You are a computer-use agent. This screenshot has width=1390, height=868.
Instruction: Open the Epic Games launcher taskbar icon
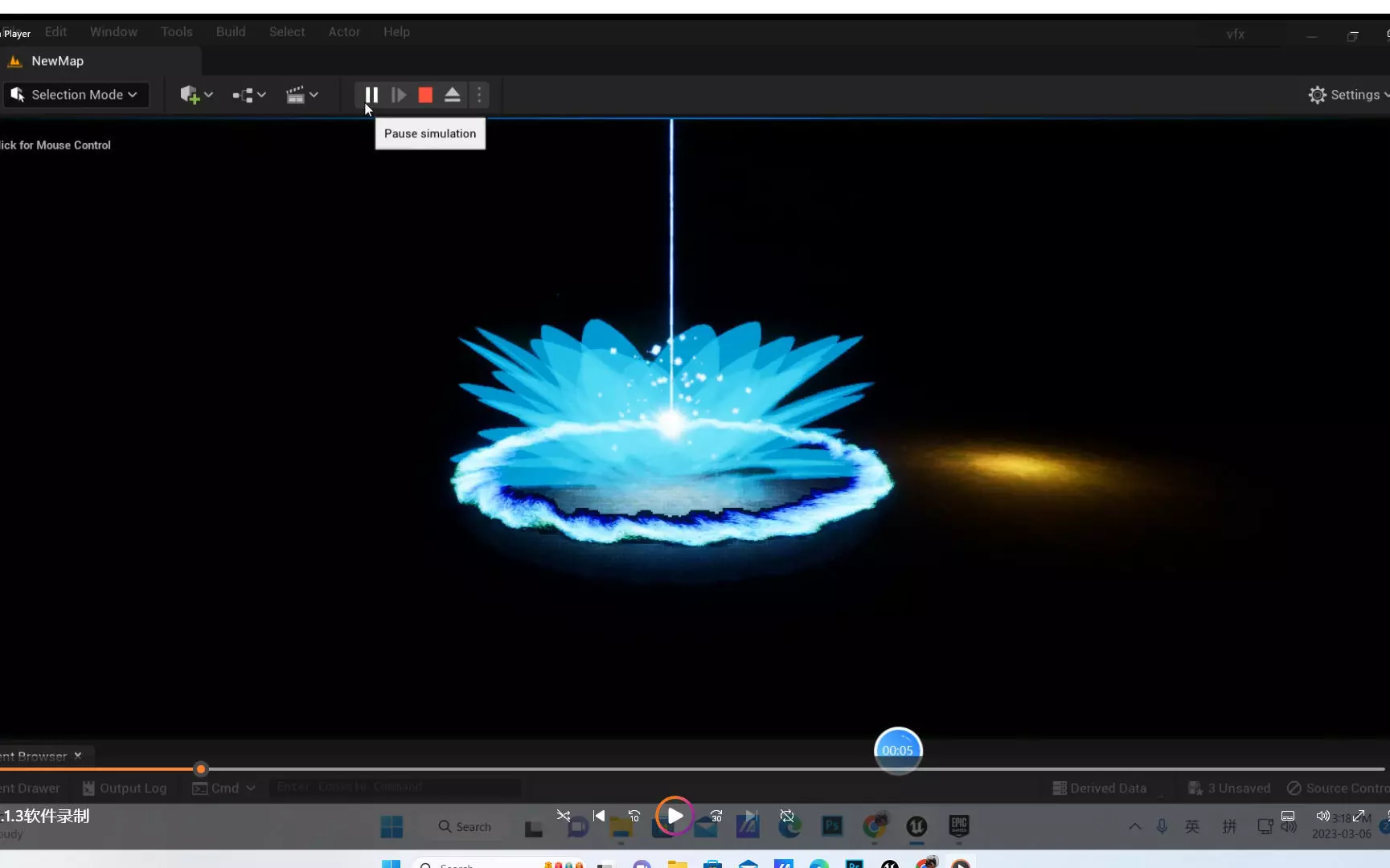[x=959, y=826]
